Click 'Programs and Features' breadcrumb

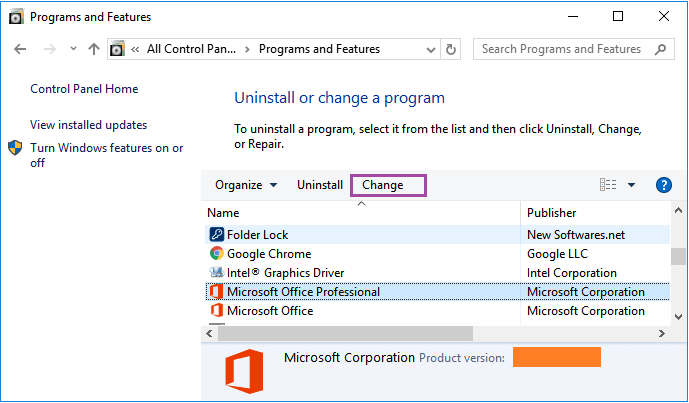[x=319, y=49]
